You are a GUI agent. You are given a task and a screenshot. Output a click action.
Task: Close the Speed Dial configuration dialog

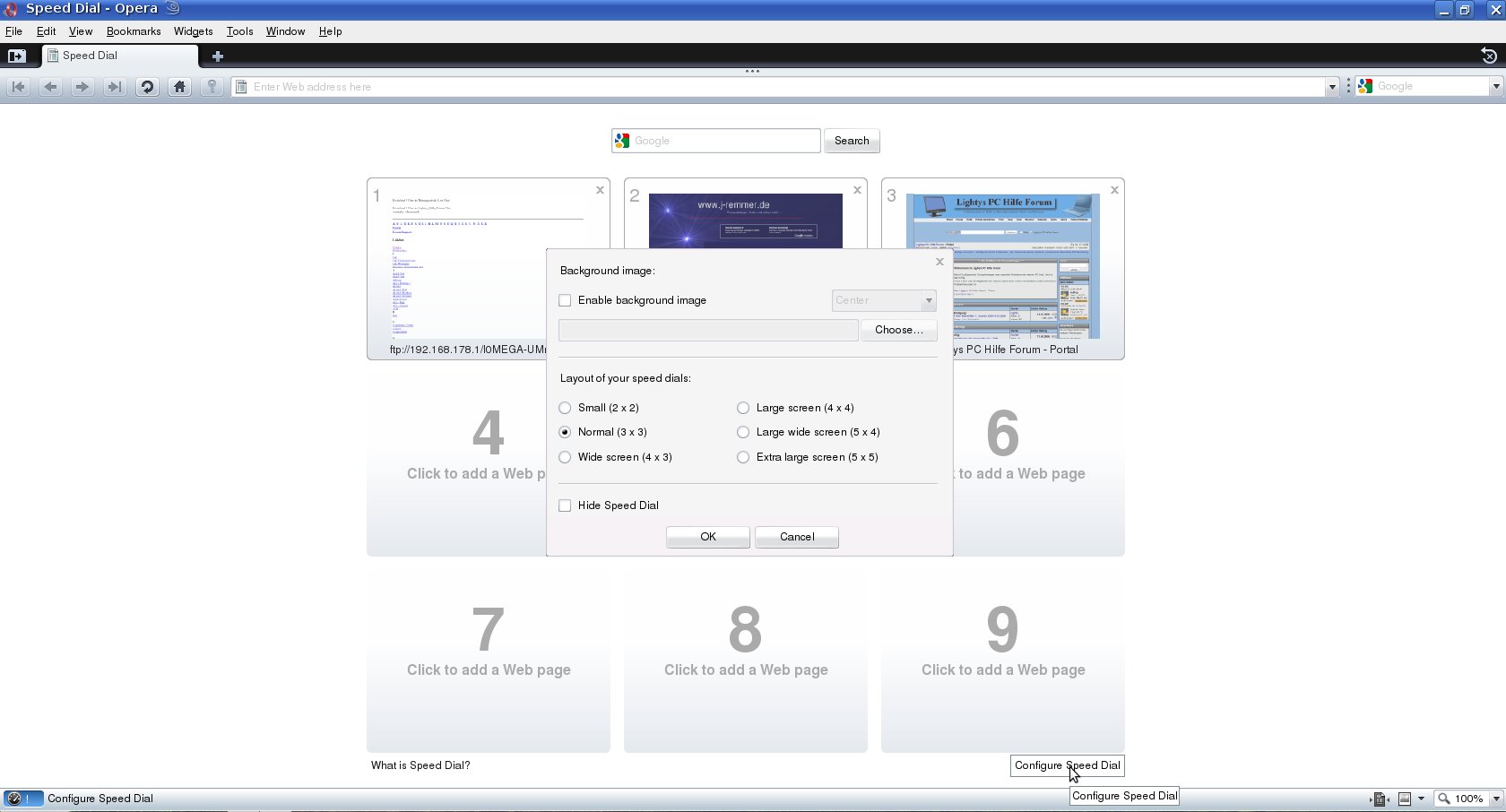tap(939, 262)
